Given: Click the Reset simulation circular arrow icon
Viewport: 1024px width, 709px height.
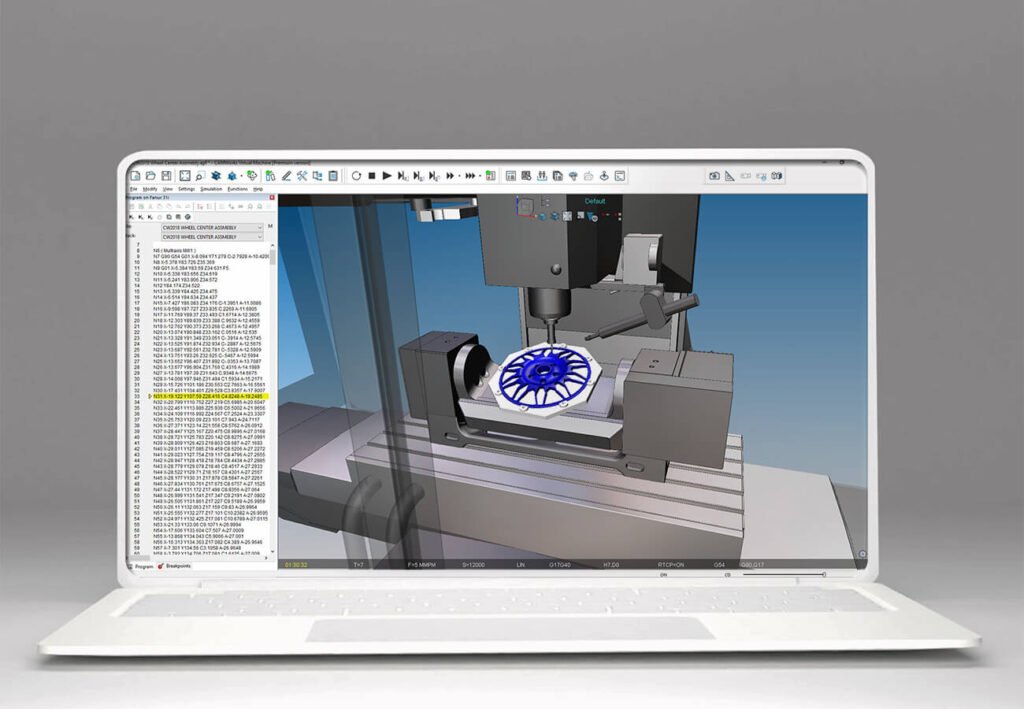Looking at the screenshot, I should point(356,176).
